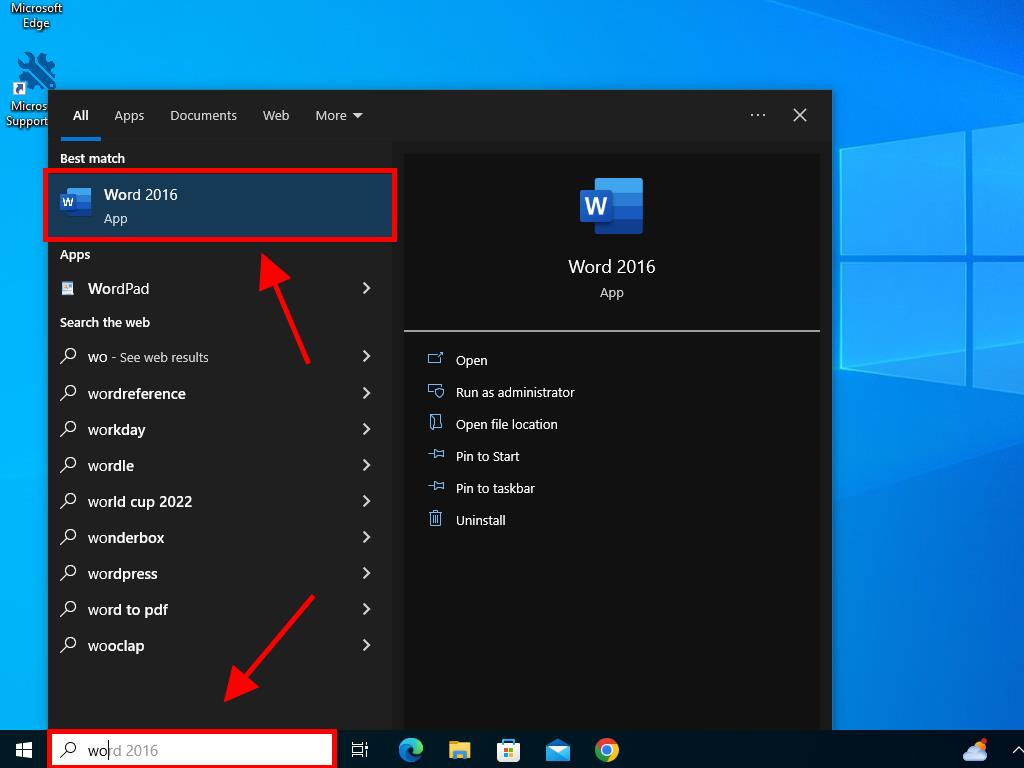Switch to the Documents tab
This screenshot has width=1024, height=768.
pos(203,115)
